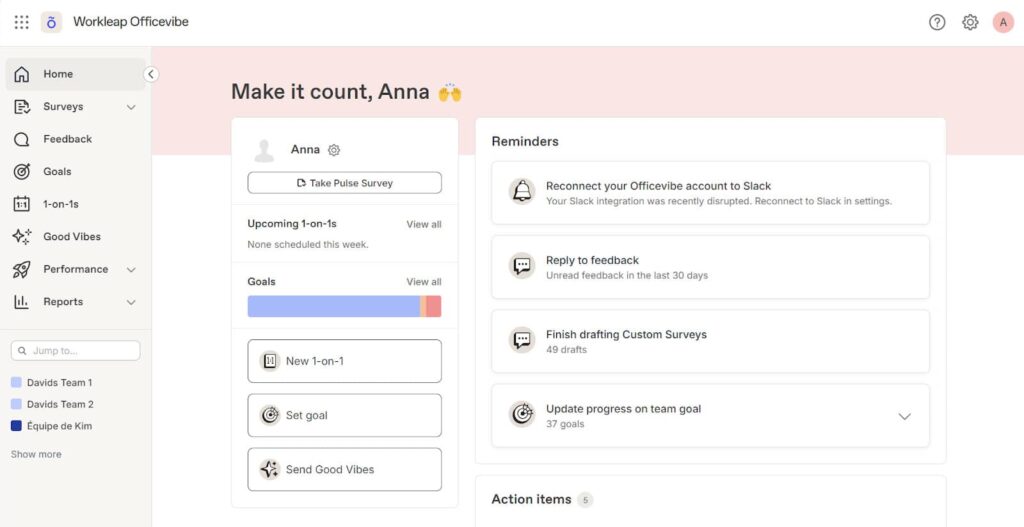Open settings gear in top bar

(970, 22)
